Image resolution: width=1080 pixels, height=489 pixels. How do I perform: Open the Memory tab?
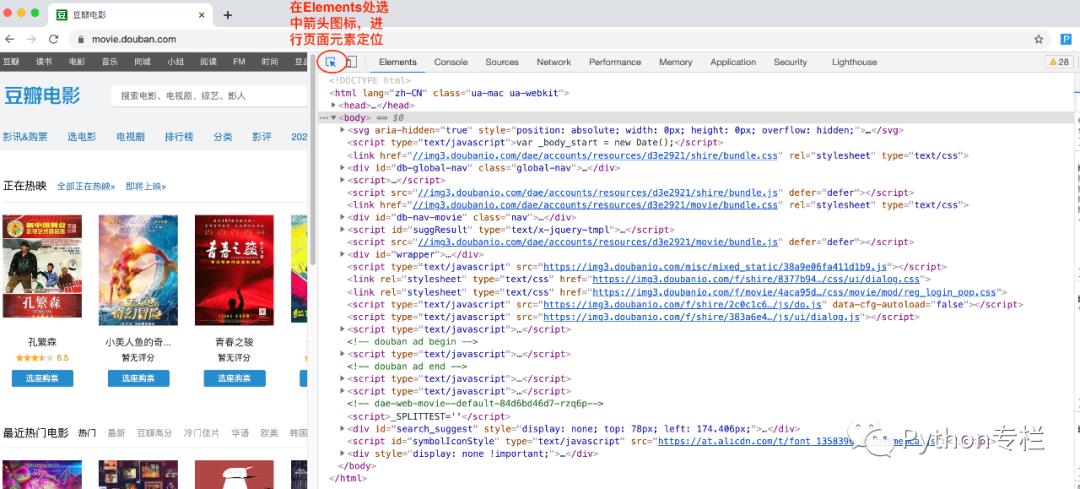tap(675, 62)
